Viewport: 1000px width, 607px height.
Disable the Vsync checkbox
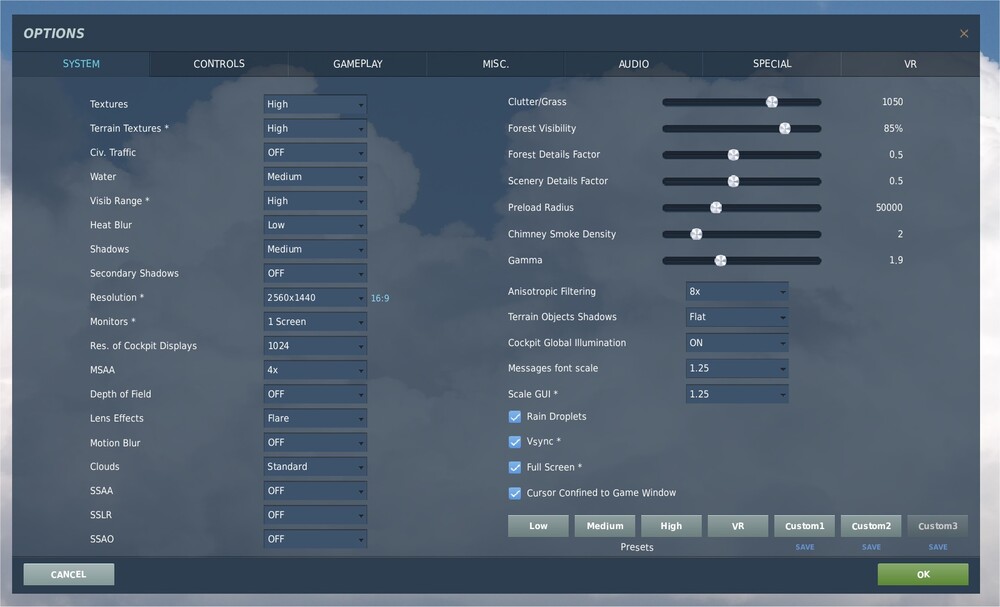515,442
